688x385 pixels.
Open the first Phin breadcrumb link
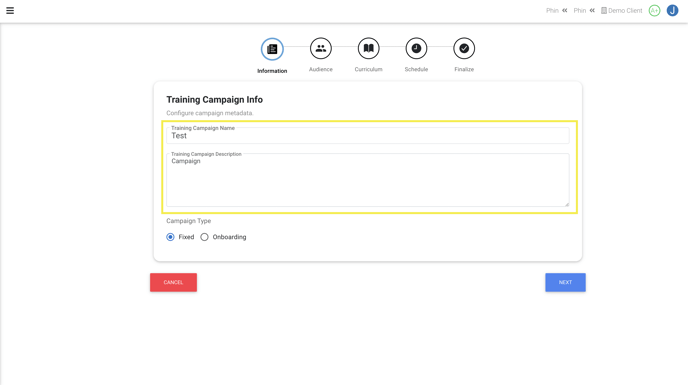(552, 11)
